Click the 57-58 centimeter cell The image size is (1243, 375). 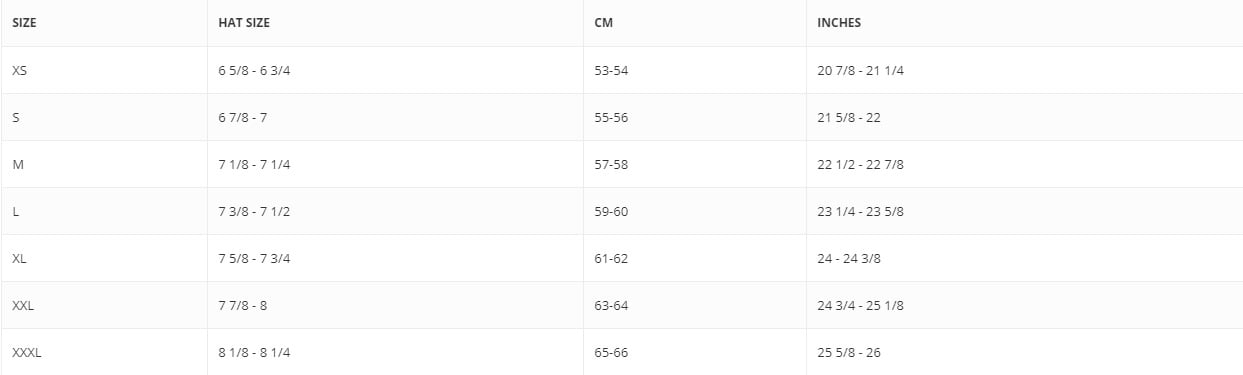(x=611, y=164)
